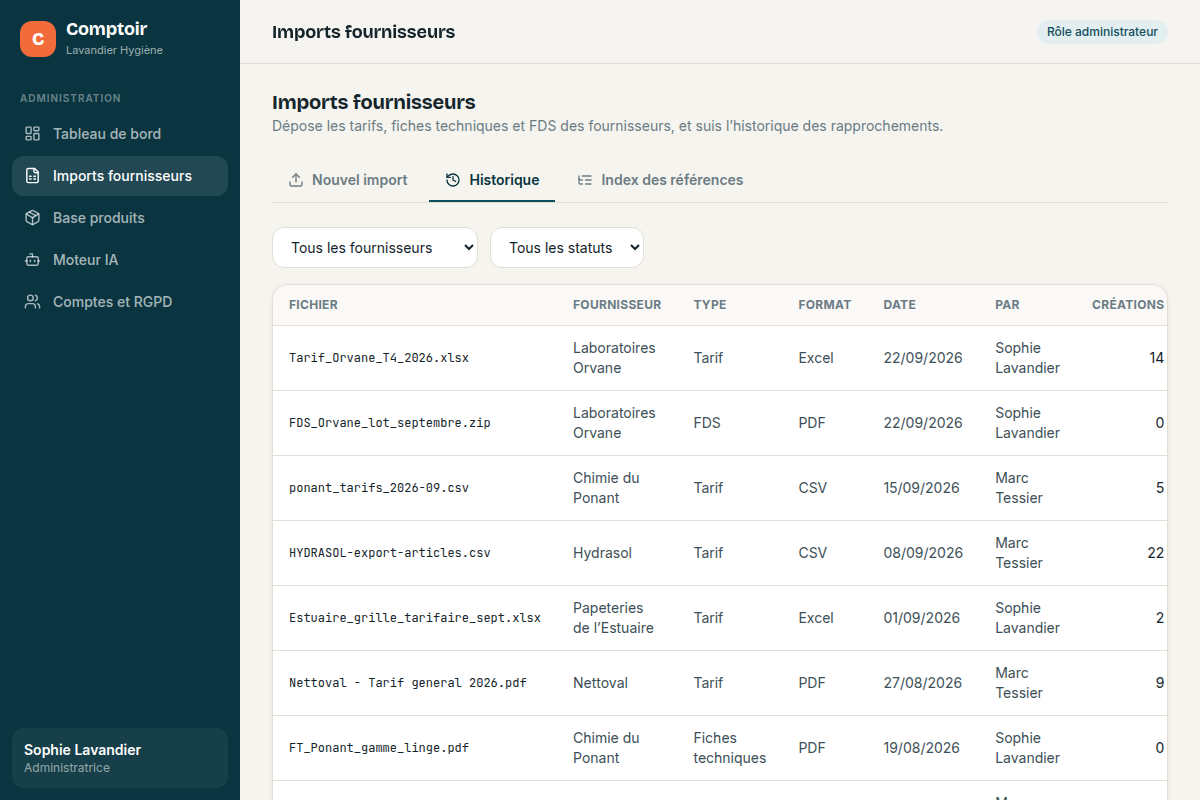Image resolution: width=1200 pixels, height=800 pixels.
Task: Expand the Tous les statuts filter
Action: (567, 248)
